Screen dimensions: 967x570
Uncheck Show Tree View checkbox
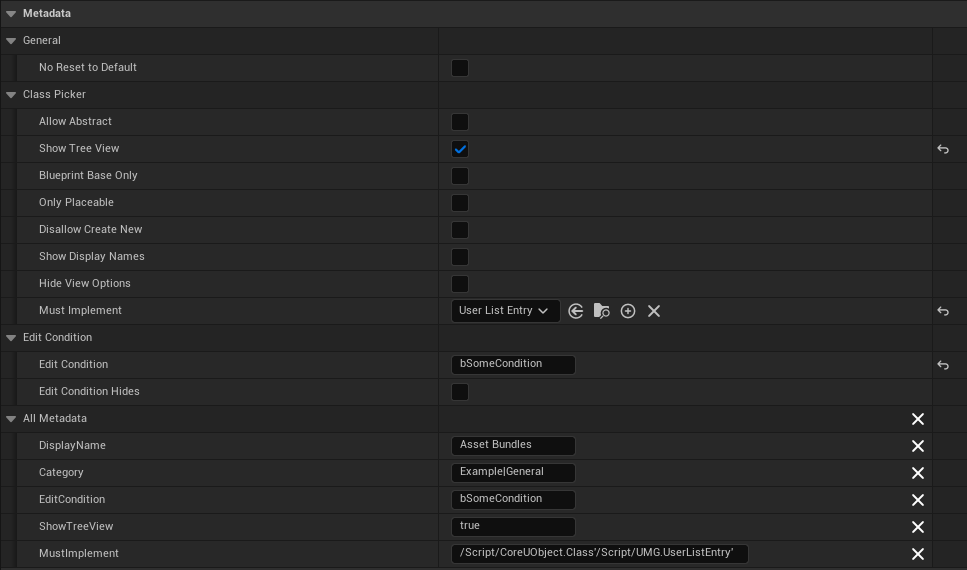tap(459, 149)
